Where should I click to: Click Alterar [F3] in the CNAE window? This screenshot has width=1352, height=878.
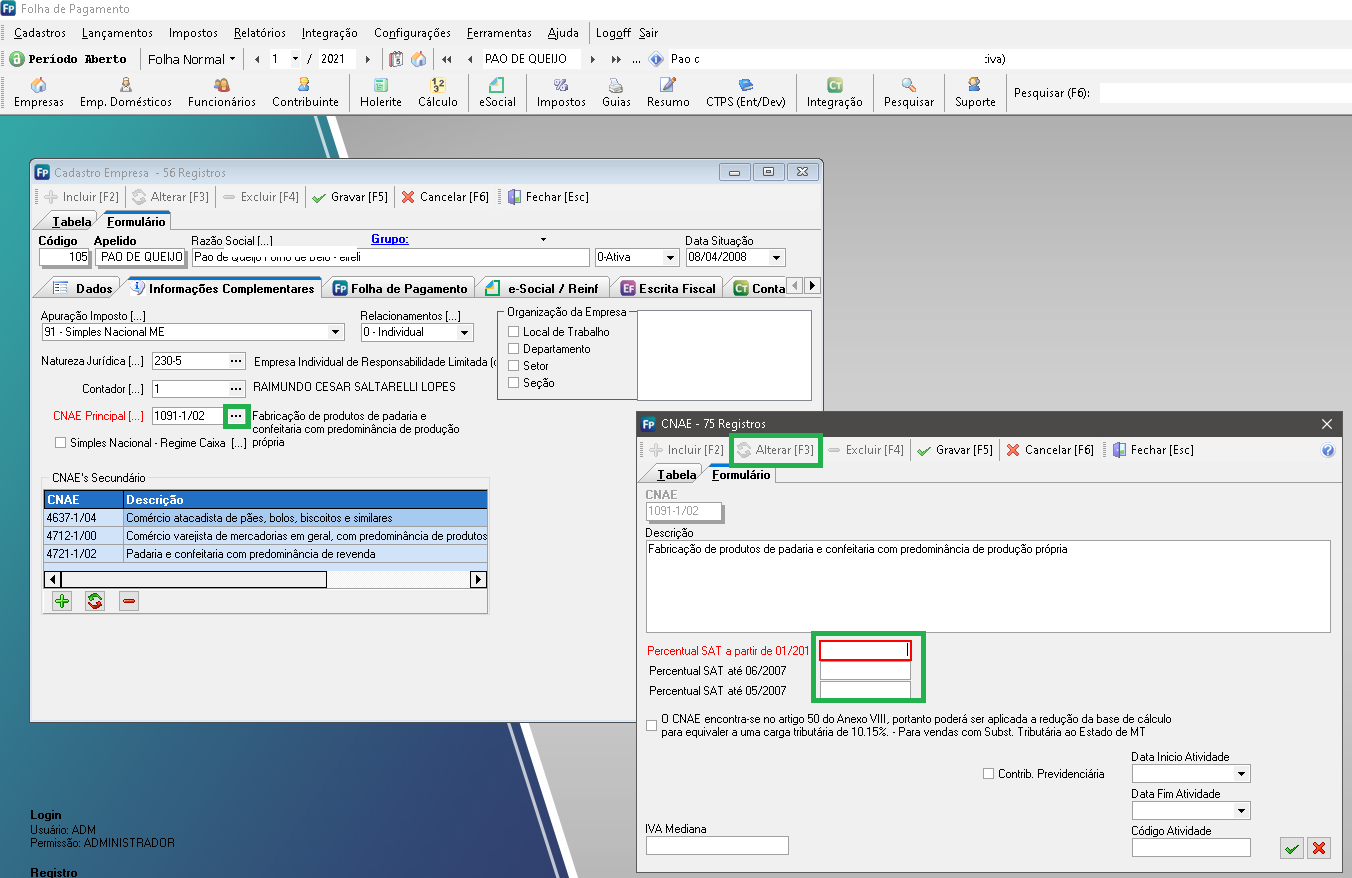point(776,450)
